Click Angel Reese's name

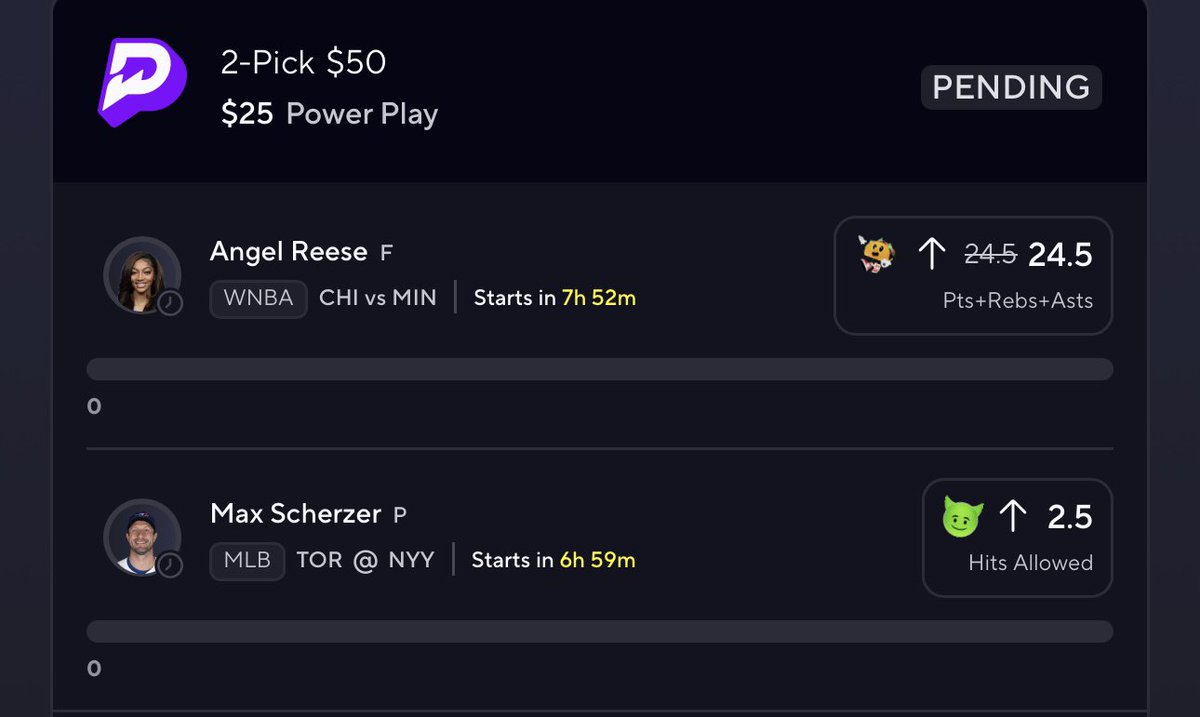pyautogui.click(x=288, y=251)
